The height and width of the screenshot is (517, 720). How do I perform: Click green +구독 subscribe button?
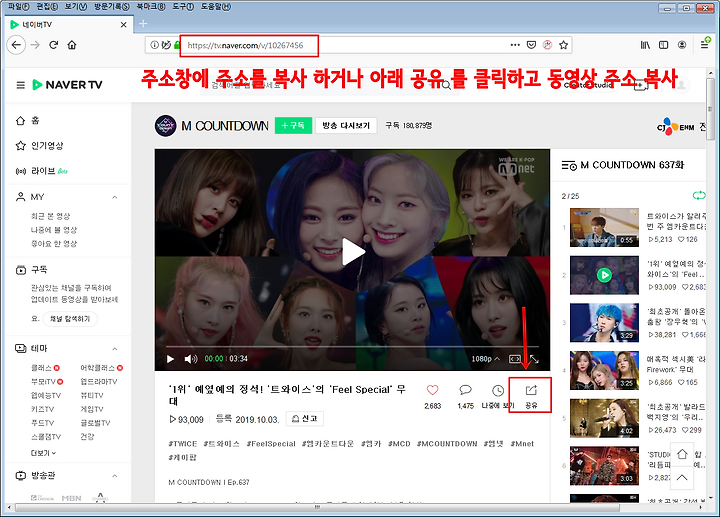coord(293,125)
